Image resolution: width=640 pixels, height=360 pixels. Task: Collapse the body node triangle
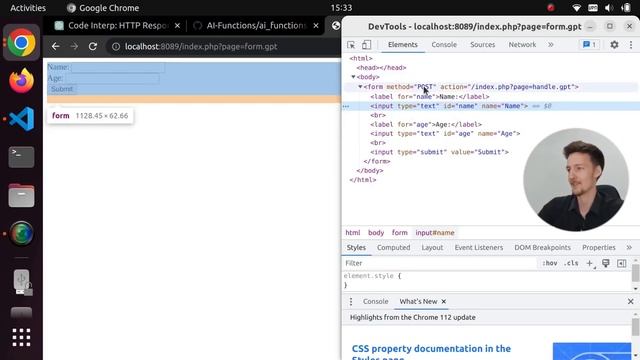353,77
